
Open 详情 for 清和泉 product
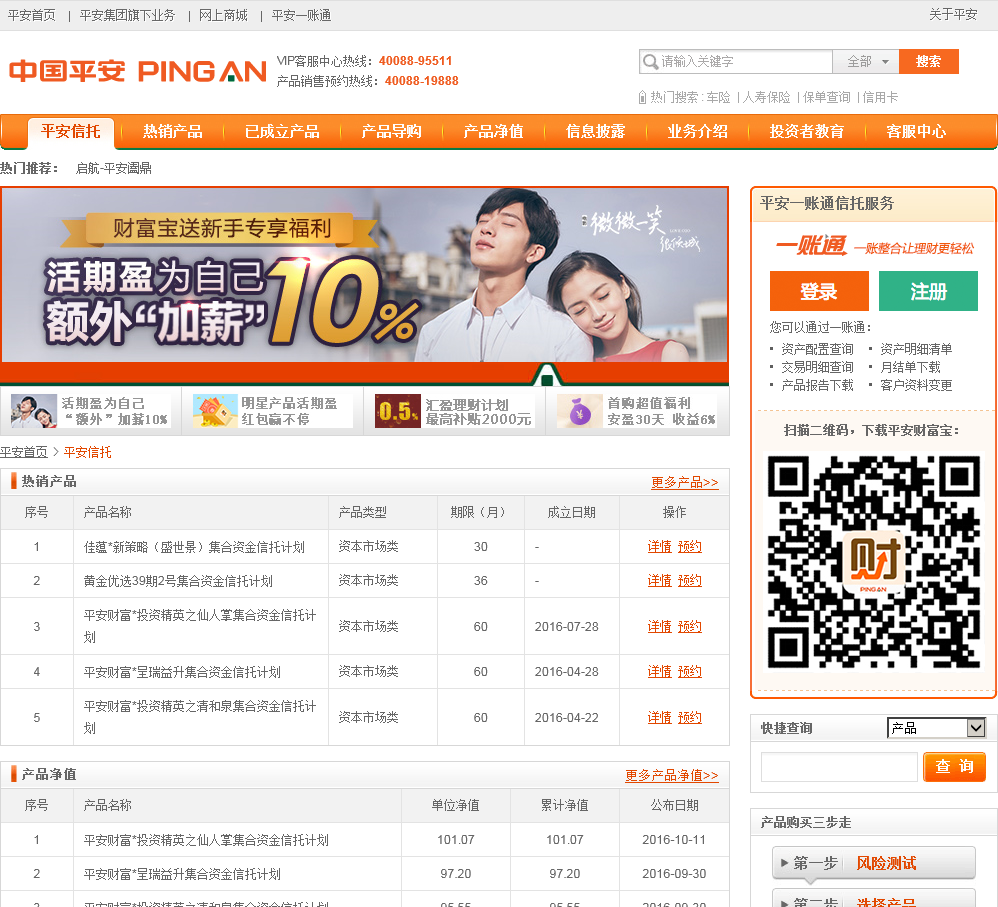click(x=659, y=717)
